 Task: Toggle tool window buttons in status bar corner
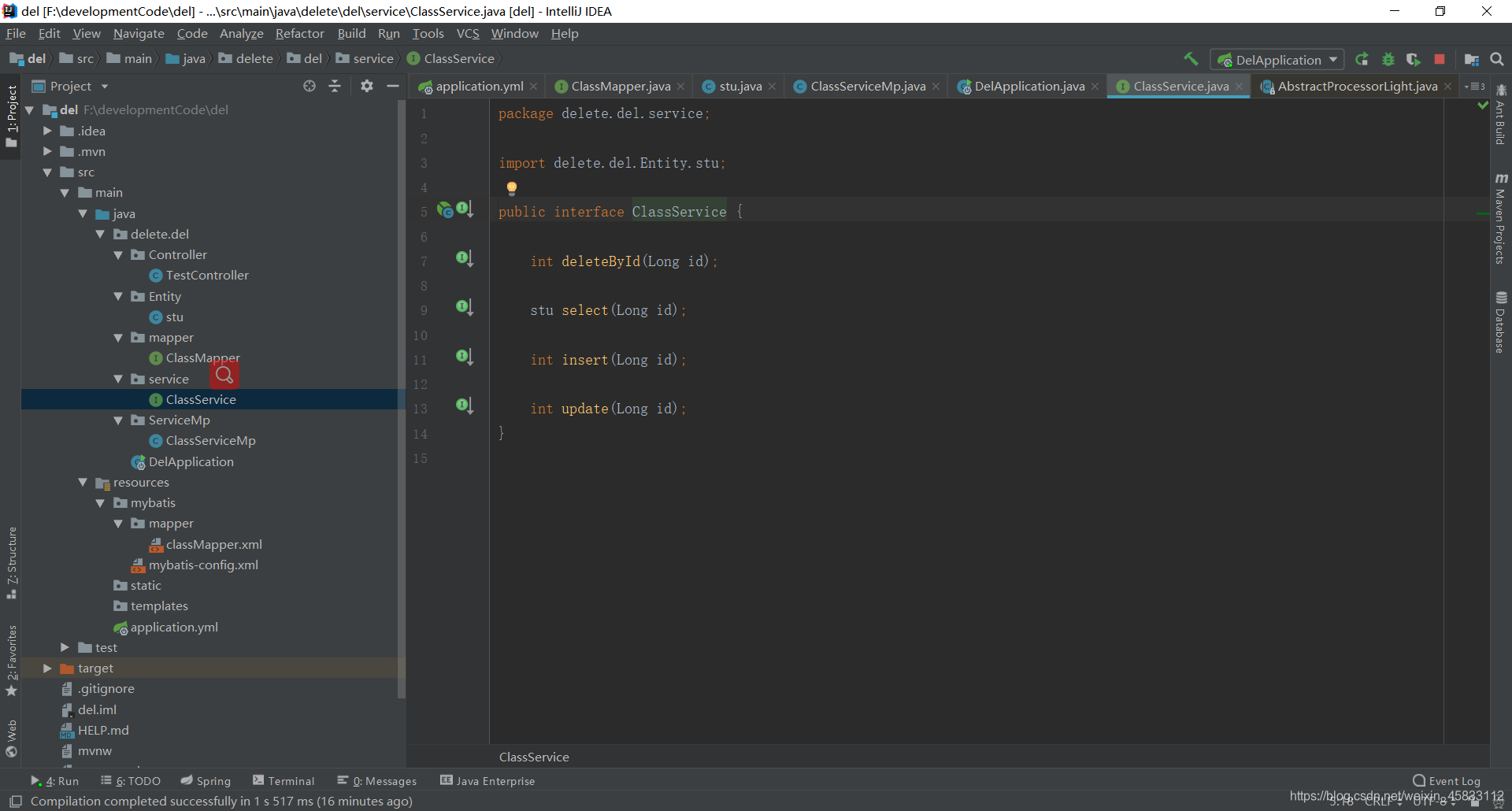(15, 802)
